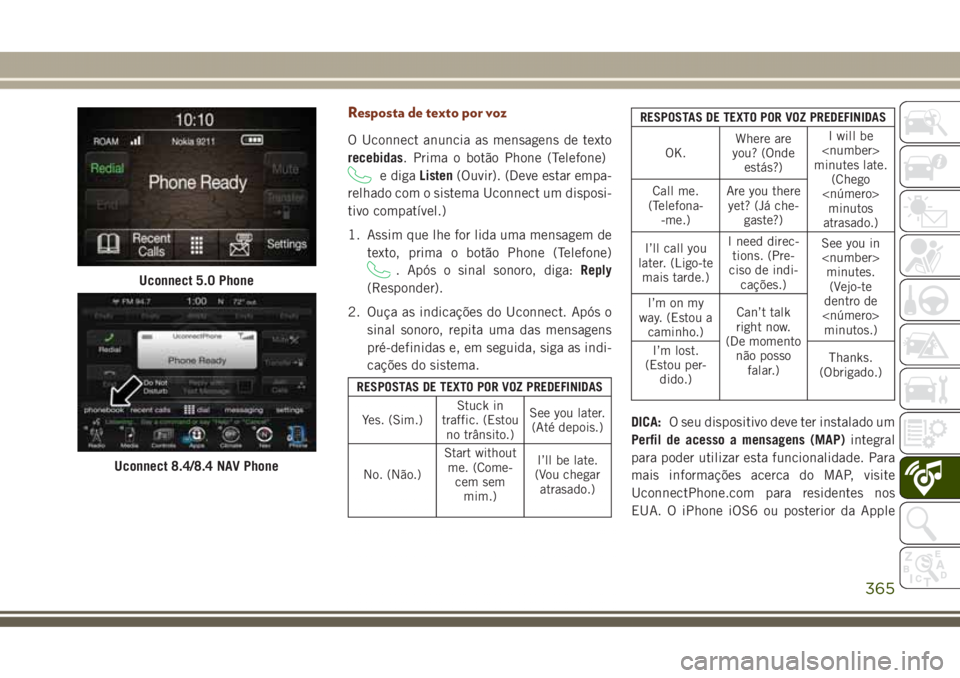Select the key and steering wheel tab
The width and height of the screenshot is (960, 678).
coord(929,300)
